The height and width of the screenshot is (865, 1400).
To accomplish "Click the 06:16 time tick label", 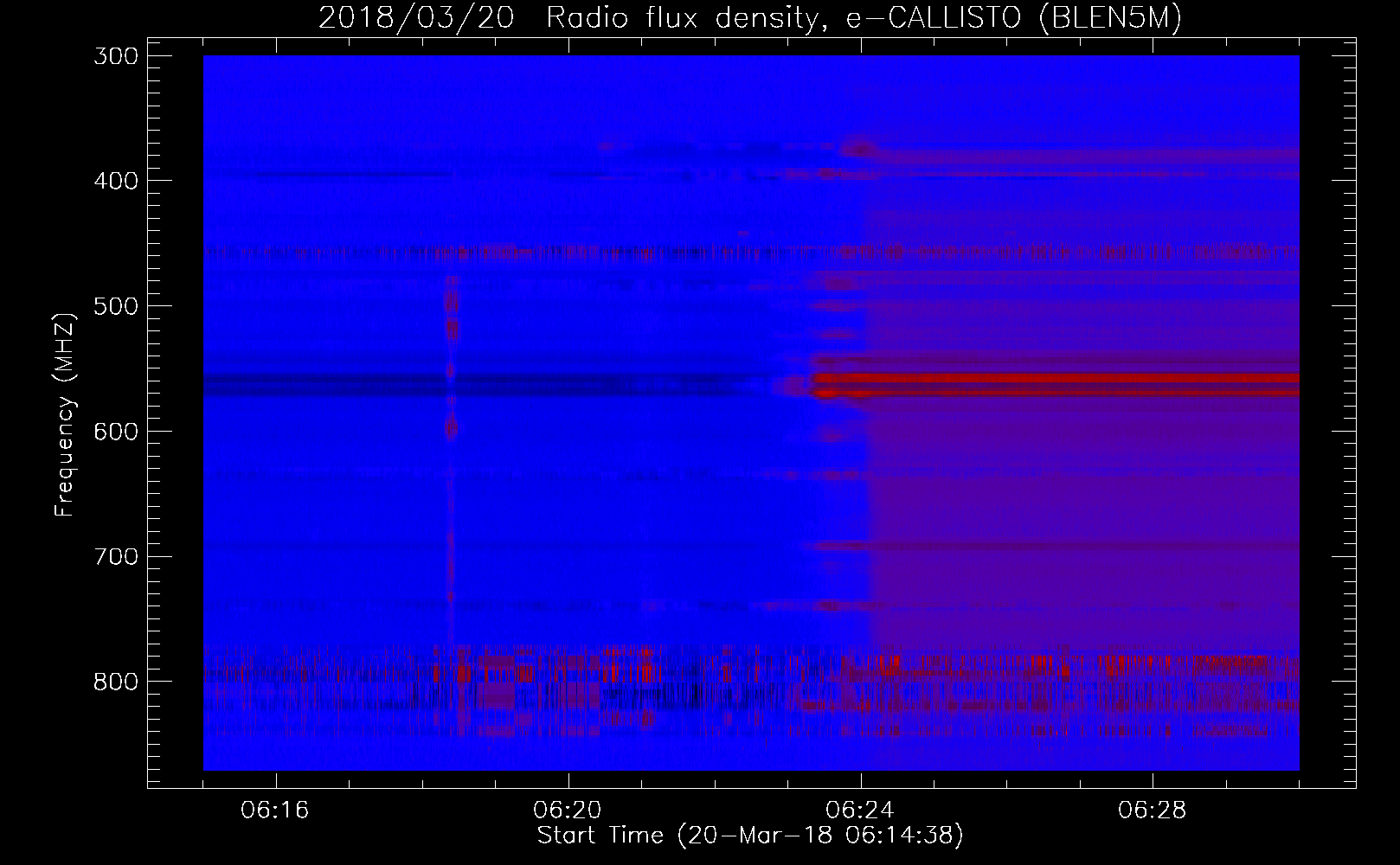I will coord(275,811).
